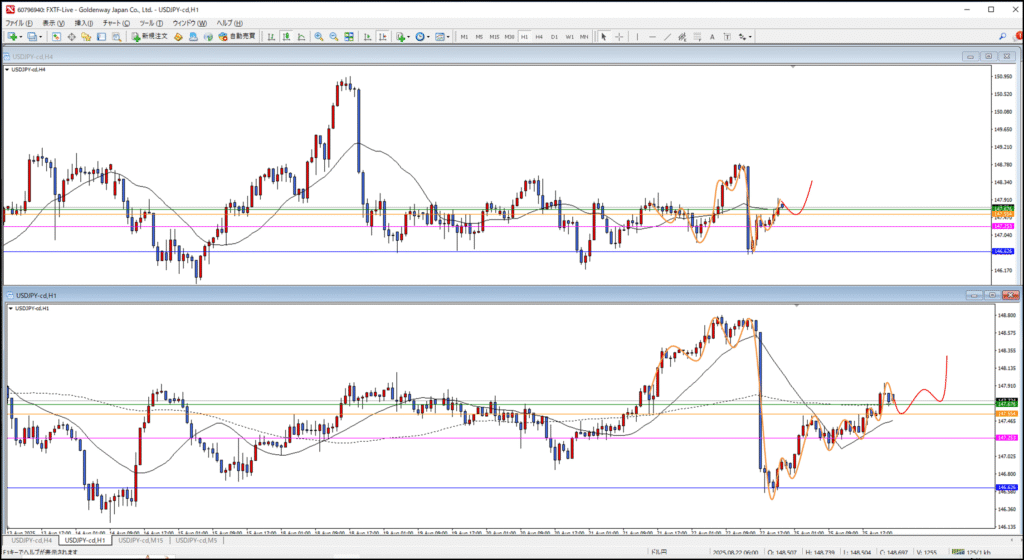The height and width of the screenshot is (560, 1024).
Task: Select the Crosshair tool
Action: (x=618, y=37)
